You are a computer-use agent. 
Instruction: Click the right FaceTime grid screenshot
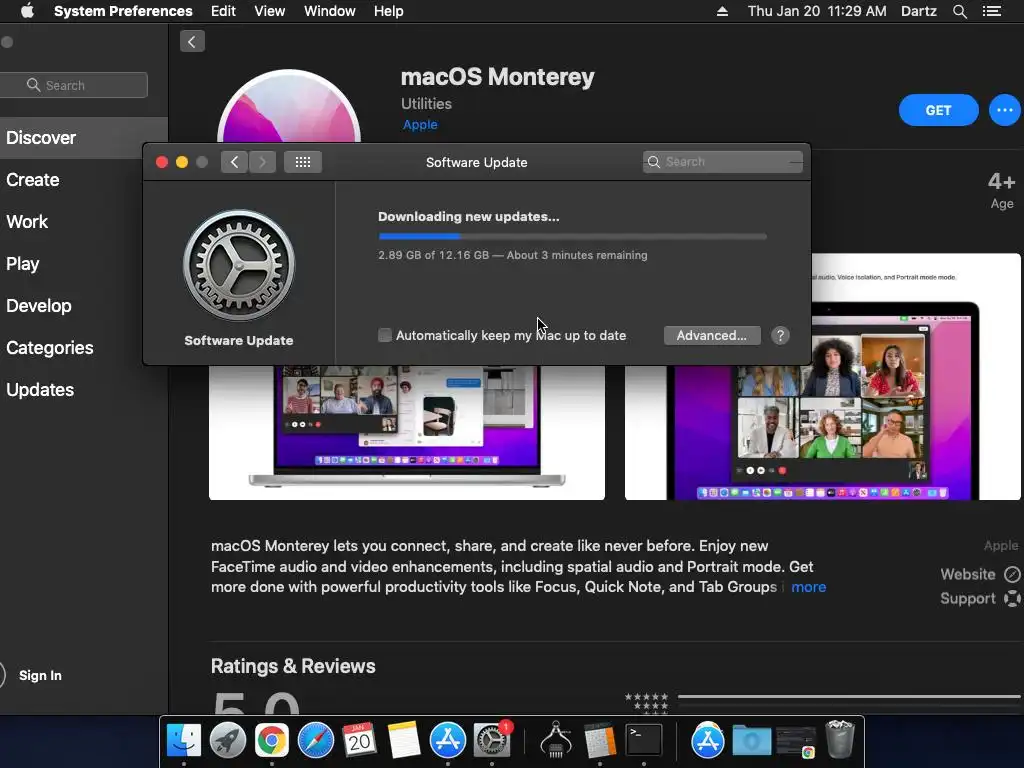pyautogui.click(x=823, y=377)
